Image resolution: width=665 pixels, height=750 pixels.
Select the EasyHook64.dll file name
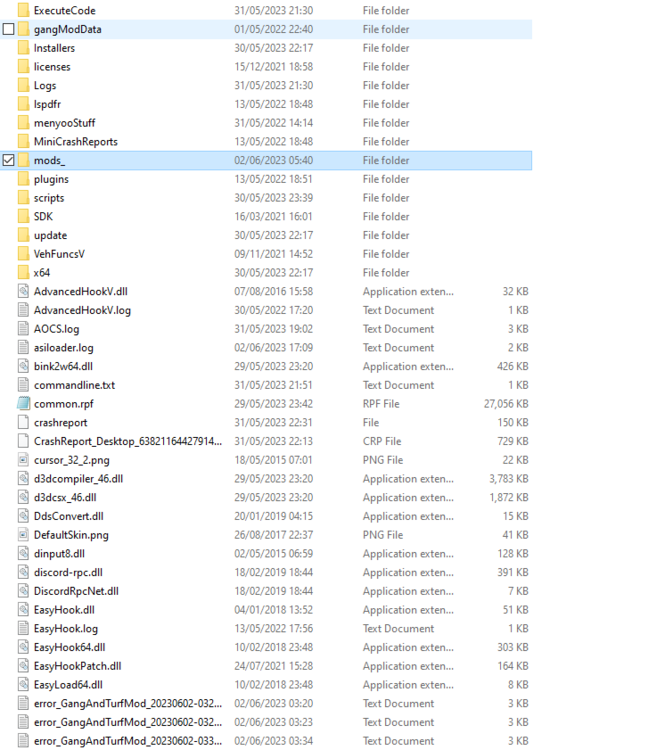69,647
